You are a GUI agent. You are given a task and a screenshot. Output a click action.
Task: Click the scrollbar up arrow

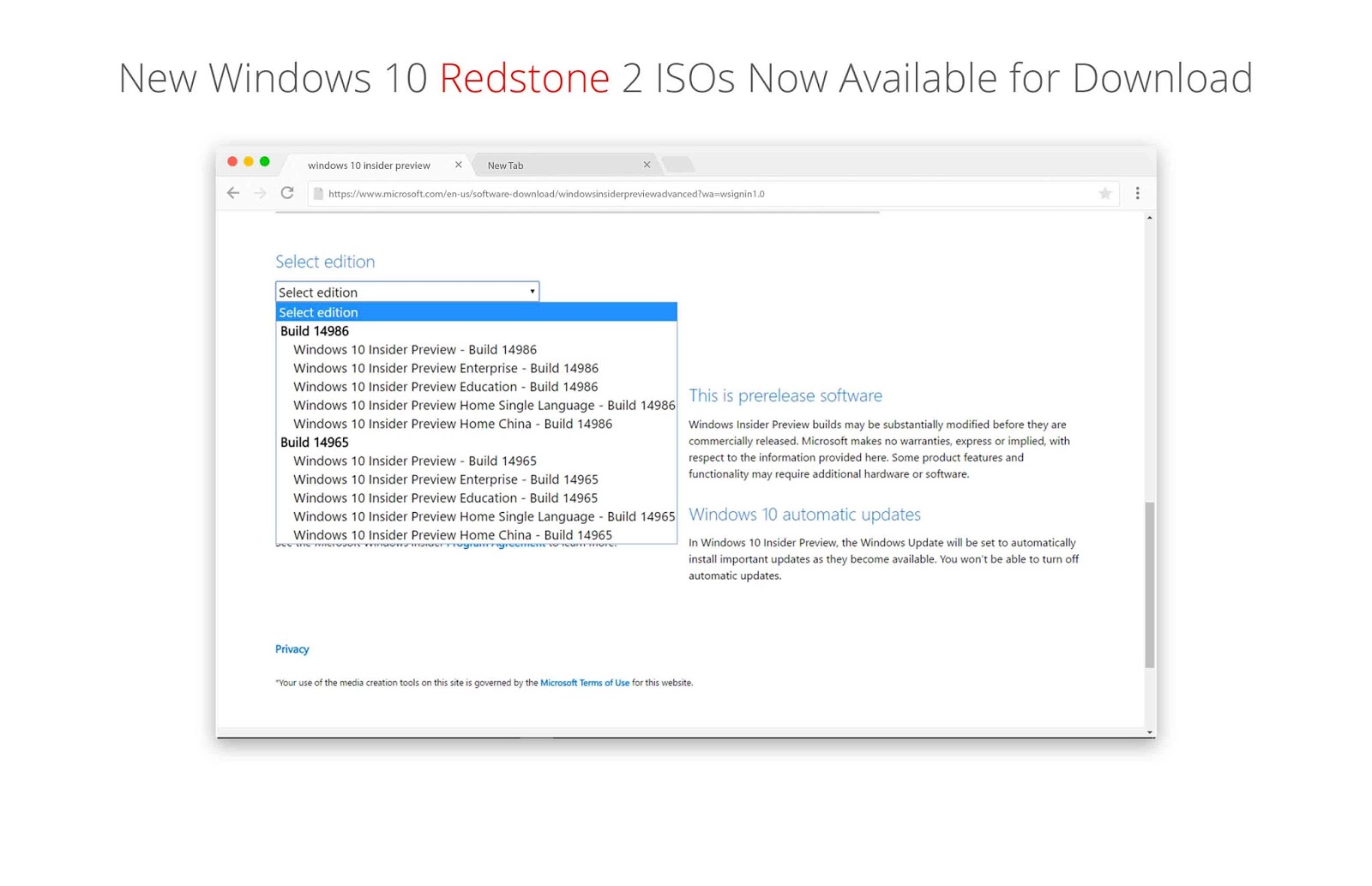coord(1150,218)
